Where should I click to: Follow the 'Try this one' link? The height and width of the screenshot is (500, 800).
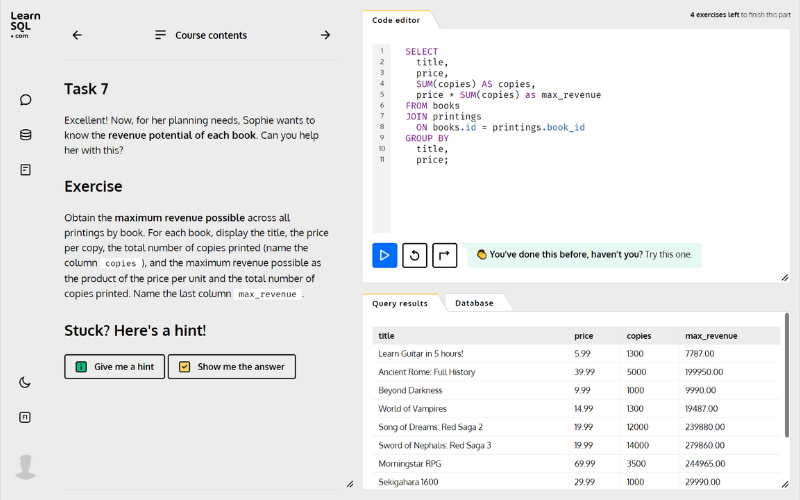pos(668,255)
